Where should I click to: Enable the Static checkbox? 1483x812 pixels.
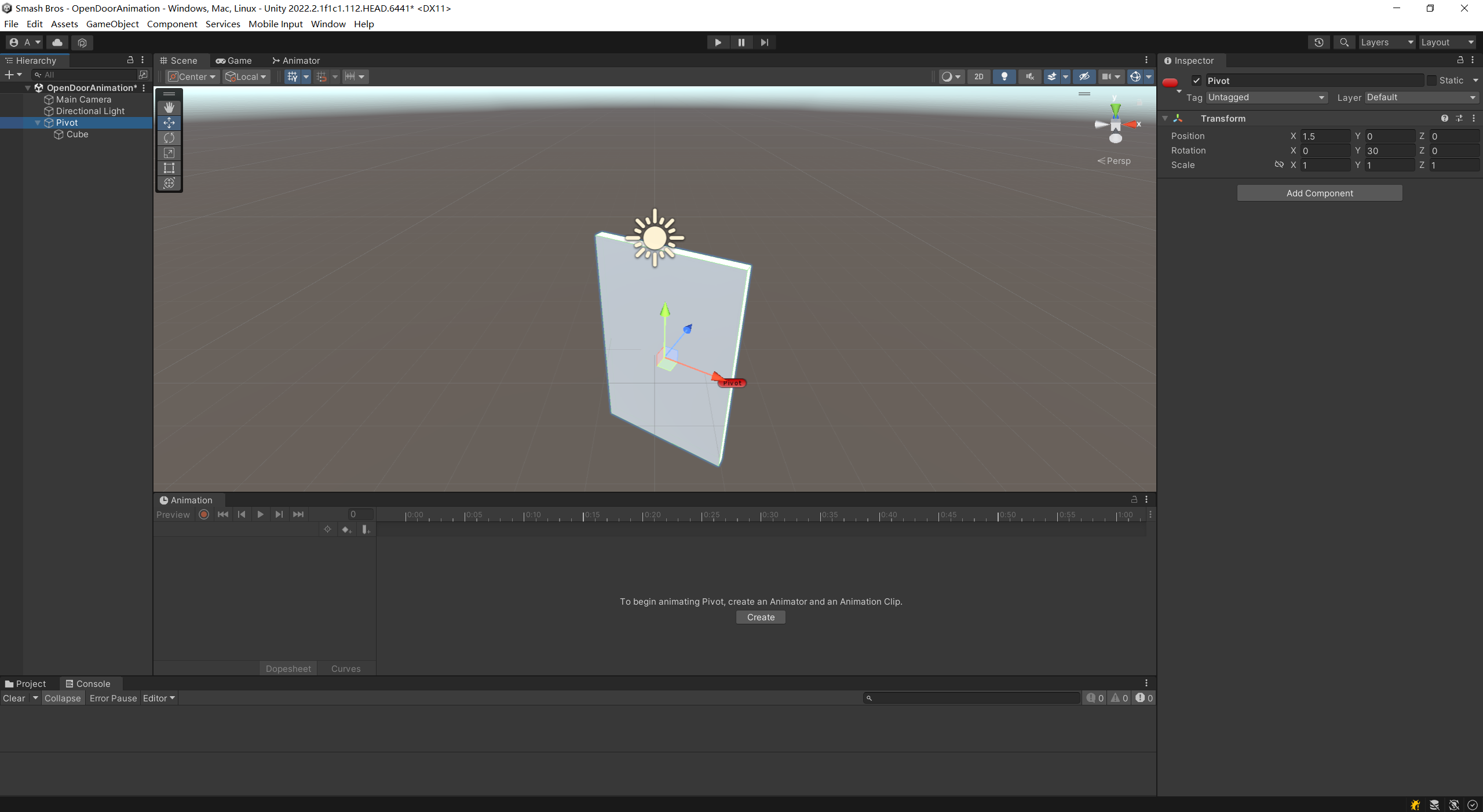1431,81
